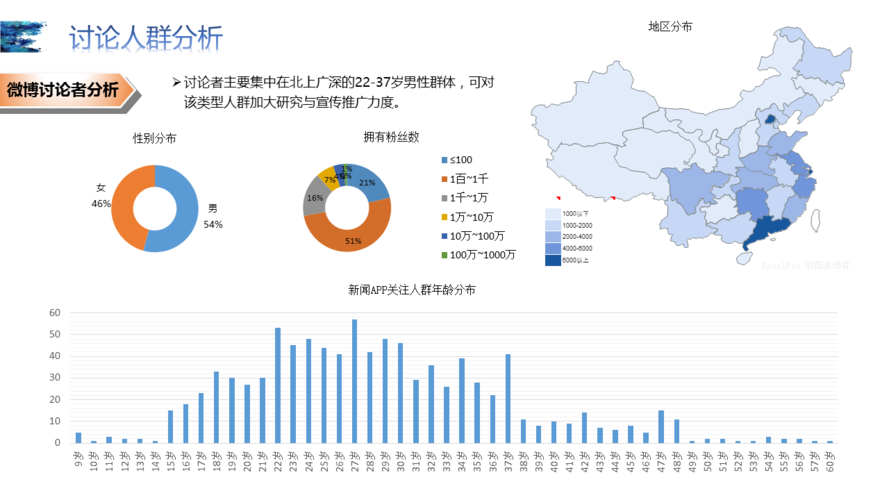889x500 pixels.
Task: Click the 46% label under 女
Action: click(101, 204)
